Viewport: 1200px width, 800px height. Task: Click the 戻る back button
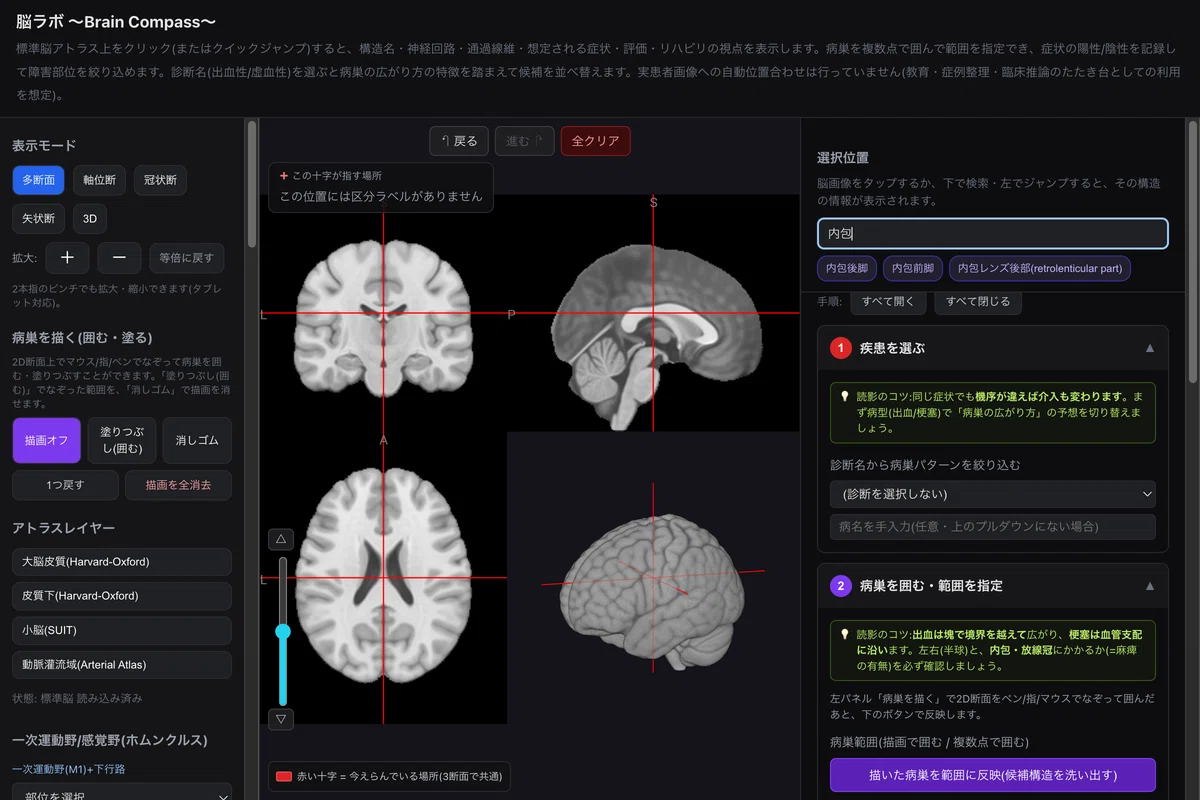tap(459, 141)
